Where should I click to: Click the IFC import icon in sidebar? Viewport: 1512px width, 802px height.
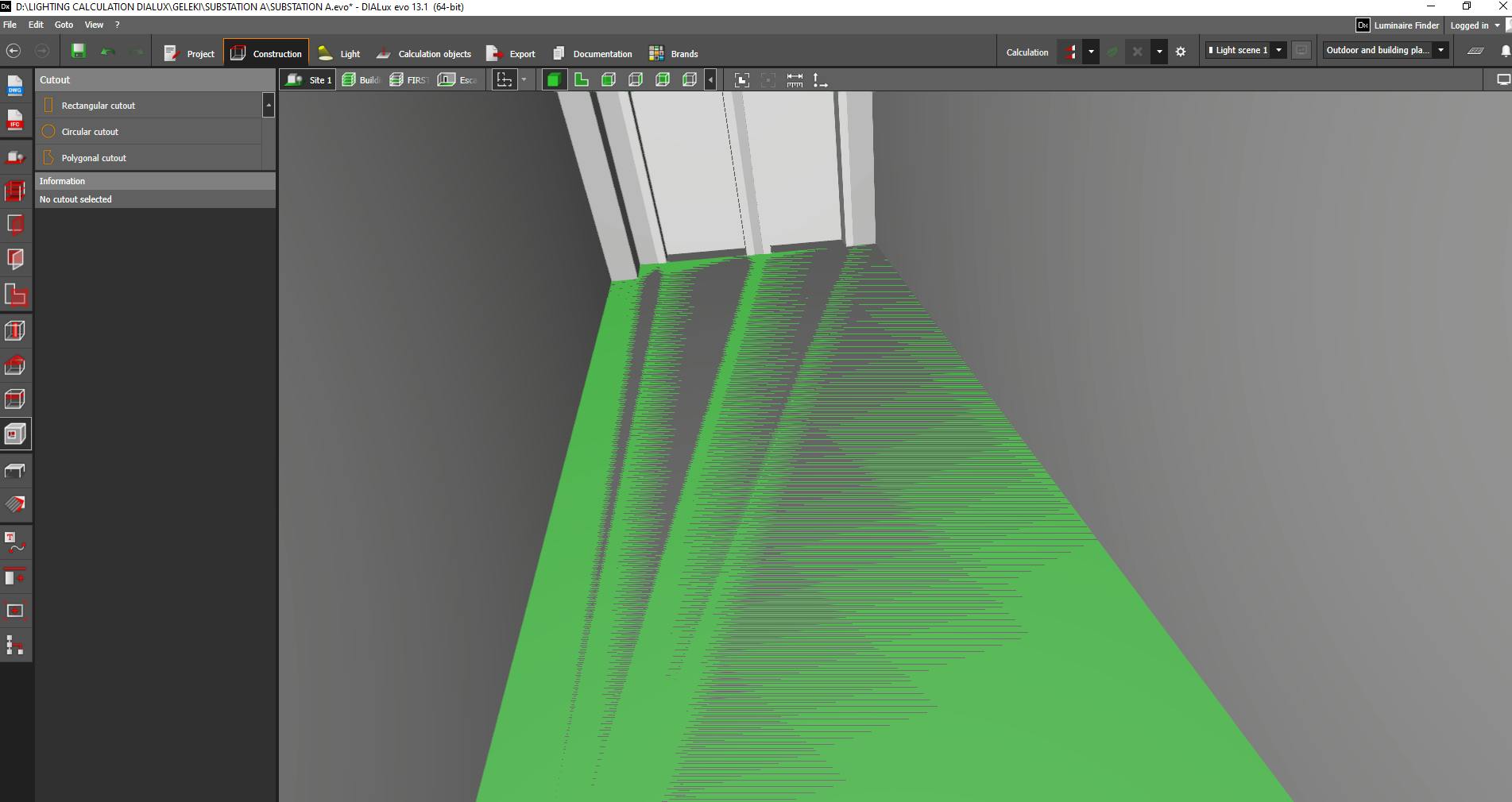pyautogui.click(x=15, y=121)
